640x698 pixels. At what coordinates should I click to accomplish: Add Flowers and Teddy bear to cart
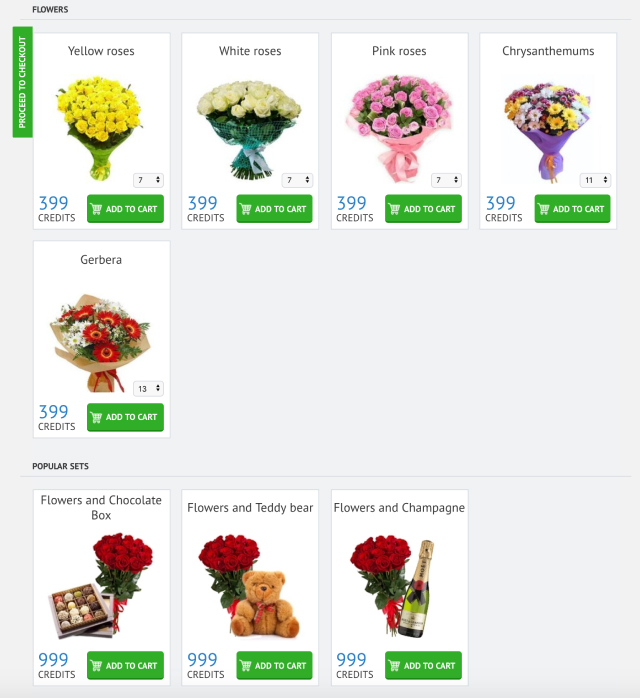pyautogui.click(x=274, y=666)
